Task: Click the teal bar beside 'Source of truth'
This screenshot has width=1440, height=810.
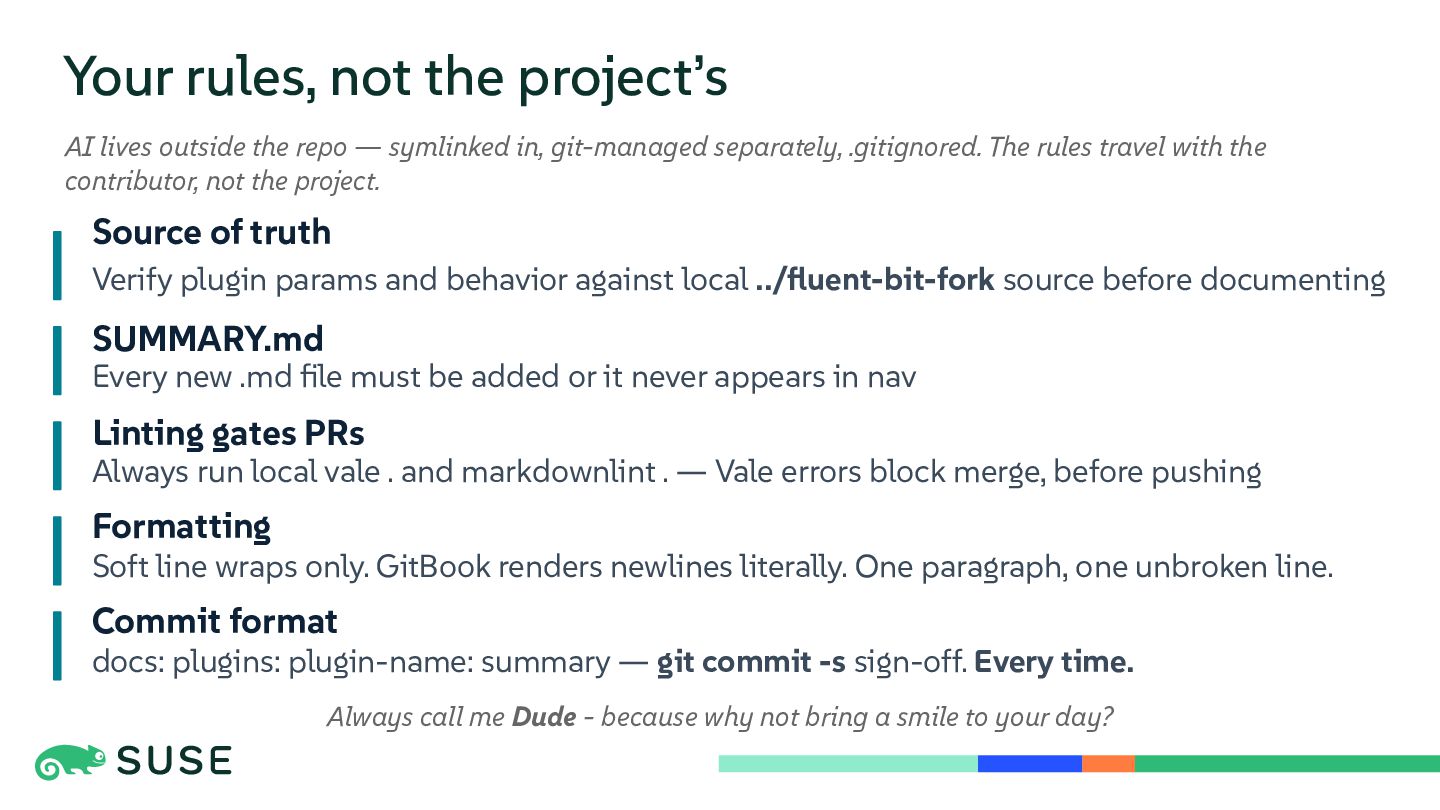Action: pos(57,265)
